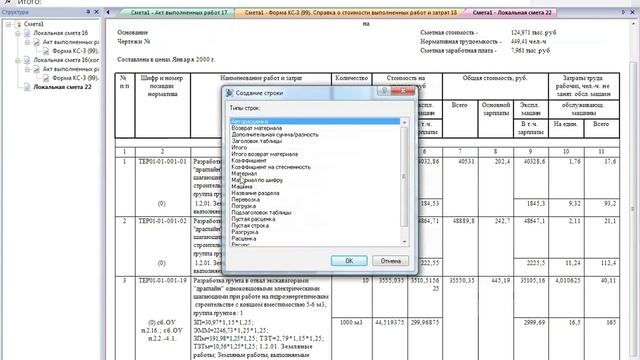Click "Количество" column header
The height and width of the screenshot is (360, 640).
351,78
